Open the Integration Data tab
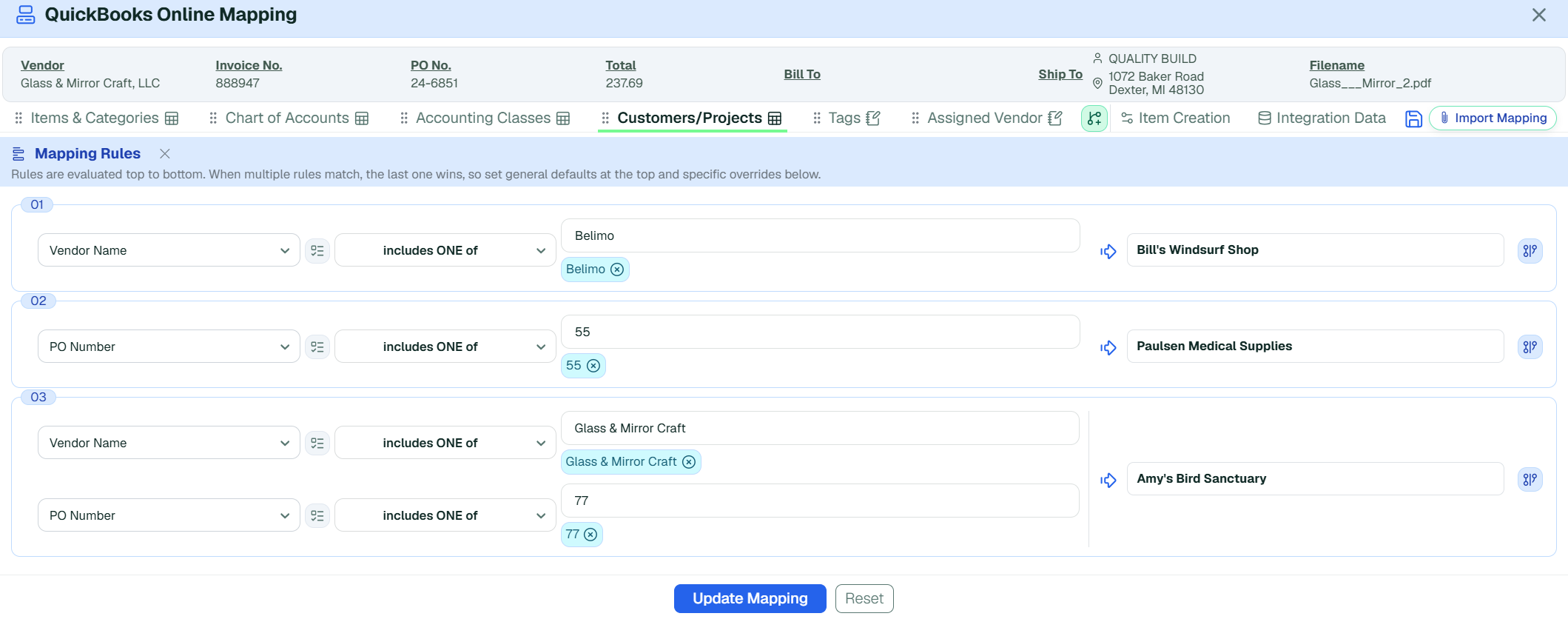1568x619 pixels. tap(1322, 118)
